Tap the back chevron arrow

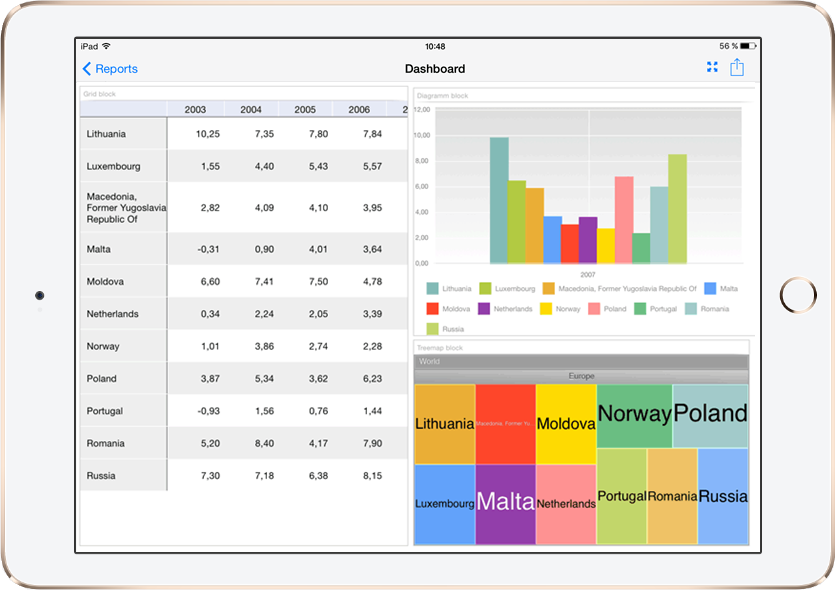(87, 69)
